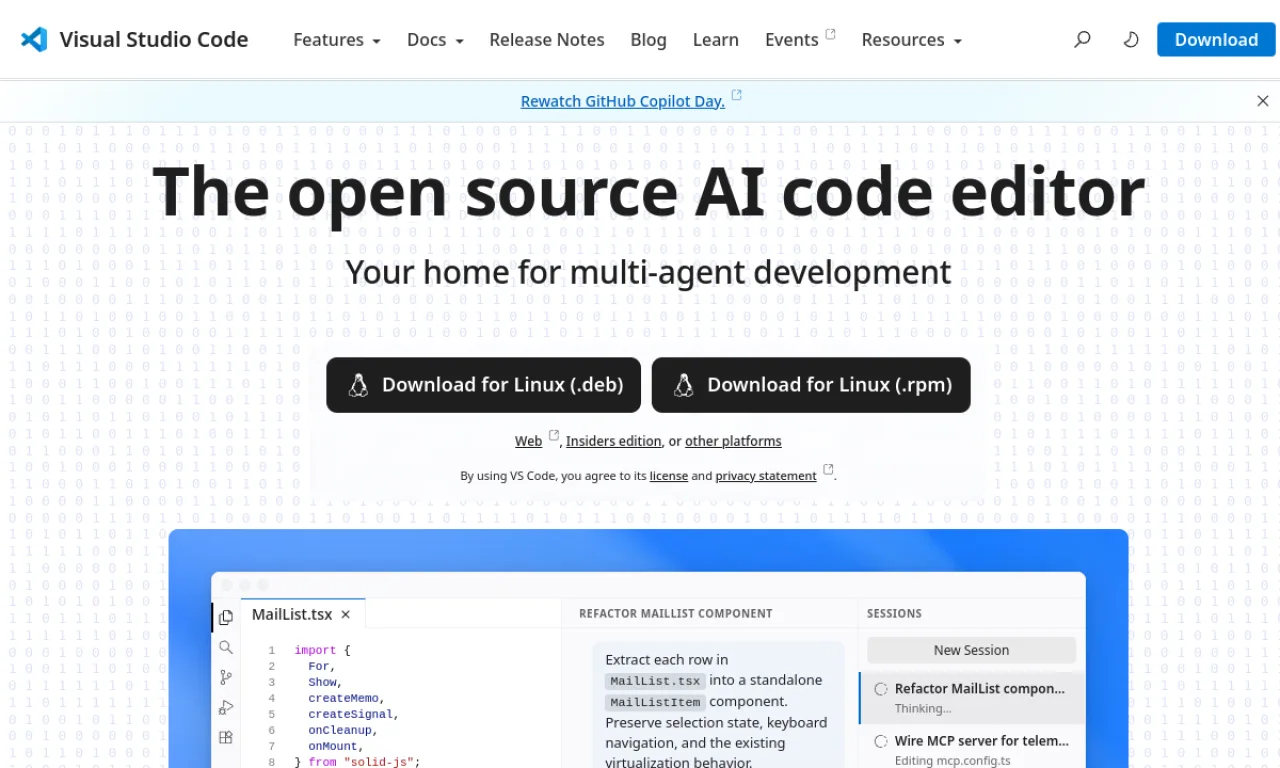The height and width of the screenshot is (768, 1280).
Task: Download for Linux (.deb) package
Action: (483, 385)
